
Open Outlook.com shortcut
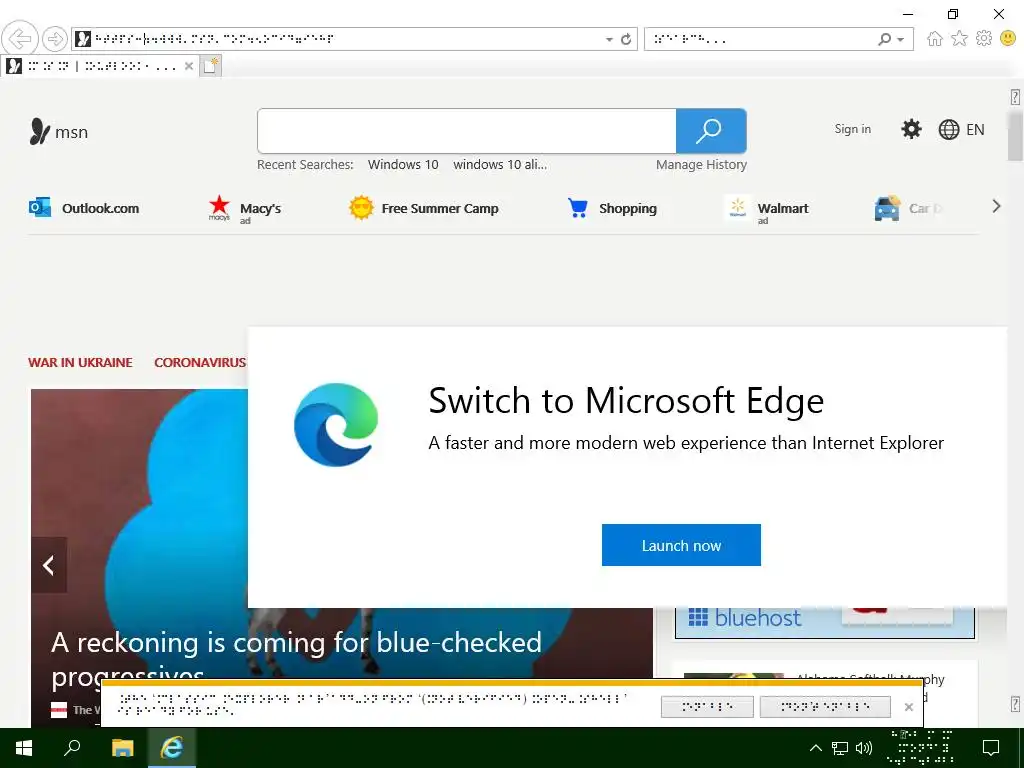click(x=84, y=208)
